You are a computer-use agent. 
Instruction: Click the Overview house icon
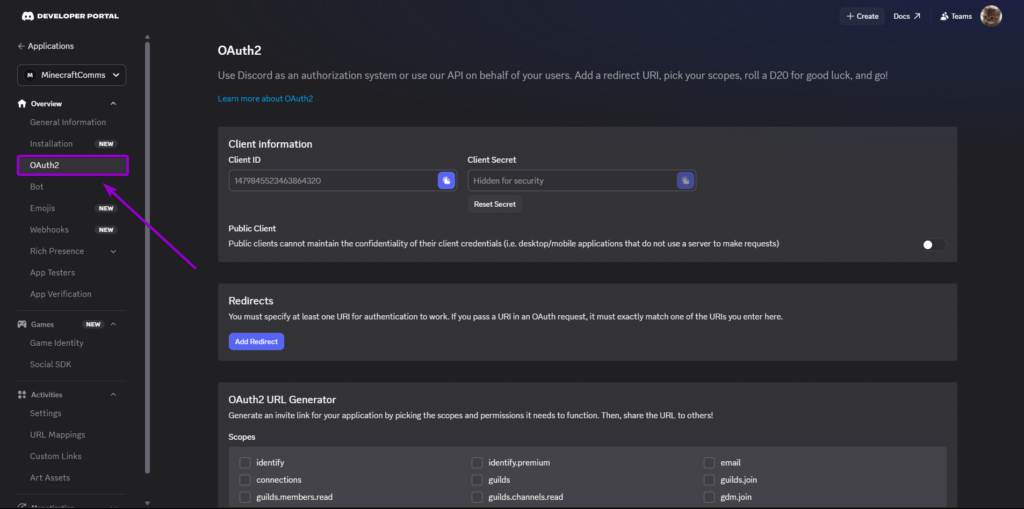(22, 104)
